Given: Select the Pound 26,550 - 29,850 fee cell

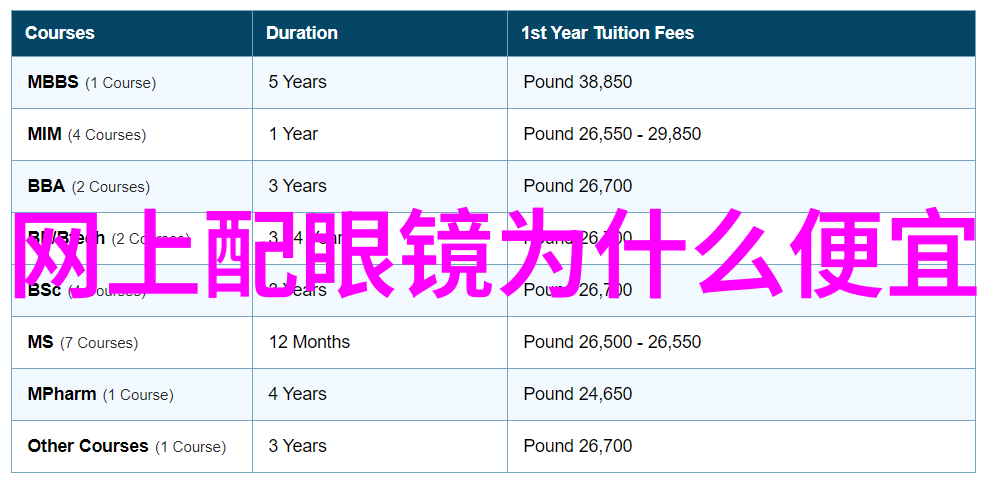Looking at the screenshot, I should [x=741, y=134].
